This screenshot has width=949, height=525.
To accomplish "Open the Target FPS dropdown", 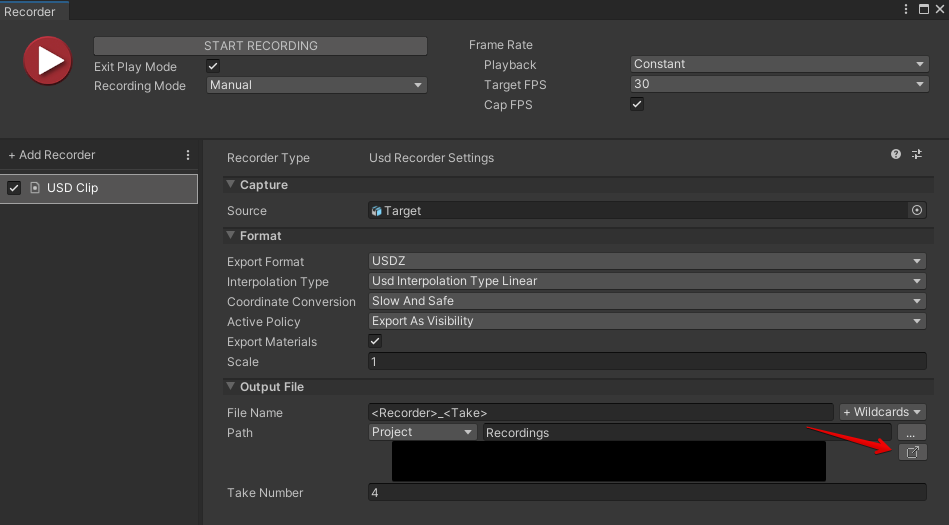I will (778, 84).
